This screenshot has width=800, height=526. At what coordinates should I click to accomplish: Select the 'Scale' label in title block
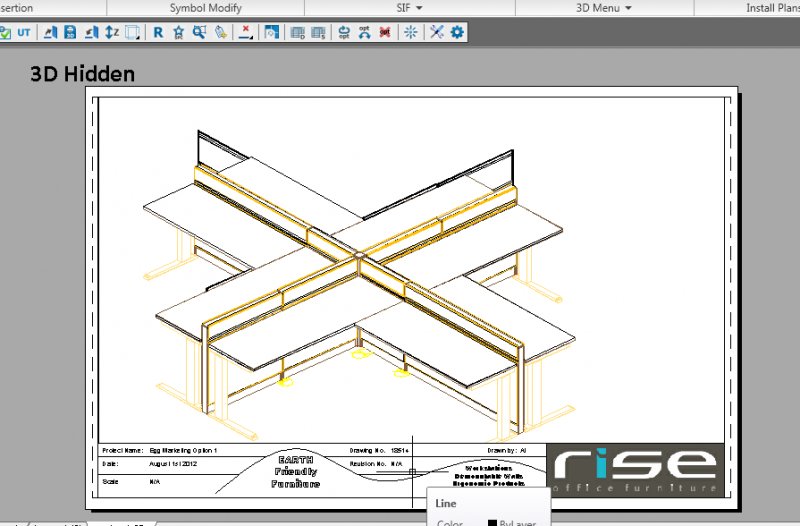[110, 482]
